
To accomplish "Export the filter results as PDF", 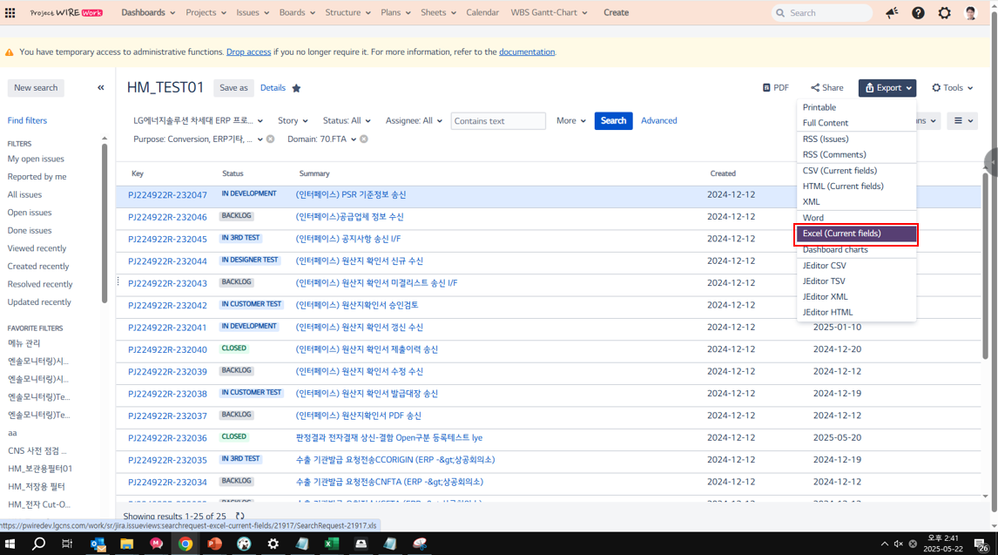I will coord(776,88).
